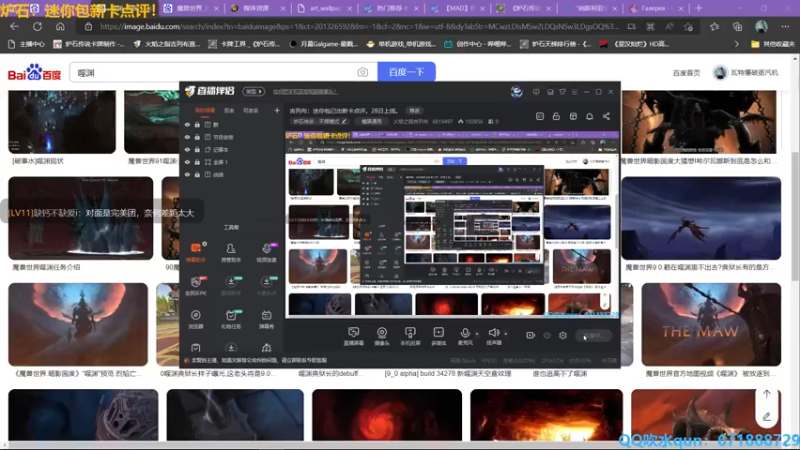This screenshot has height=450, width=800.
Task: Add a 直播屏幕 screen capture source
Action: pos(353,336)
